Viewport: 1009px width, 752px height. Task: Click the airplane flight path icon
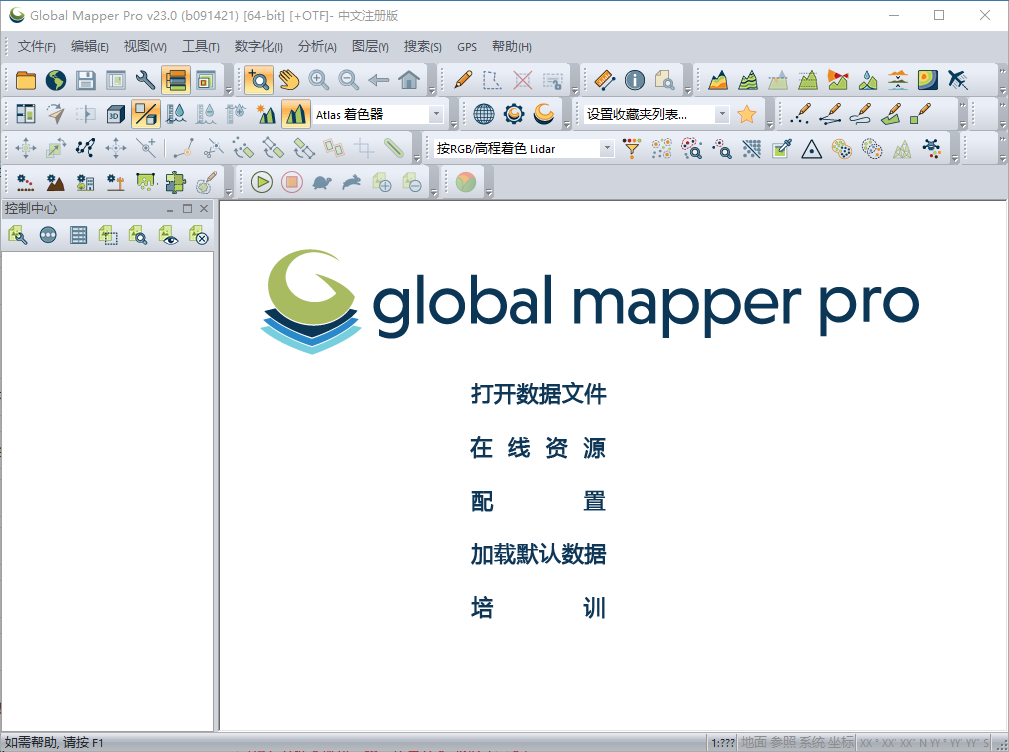click(x=958, y=80)
